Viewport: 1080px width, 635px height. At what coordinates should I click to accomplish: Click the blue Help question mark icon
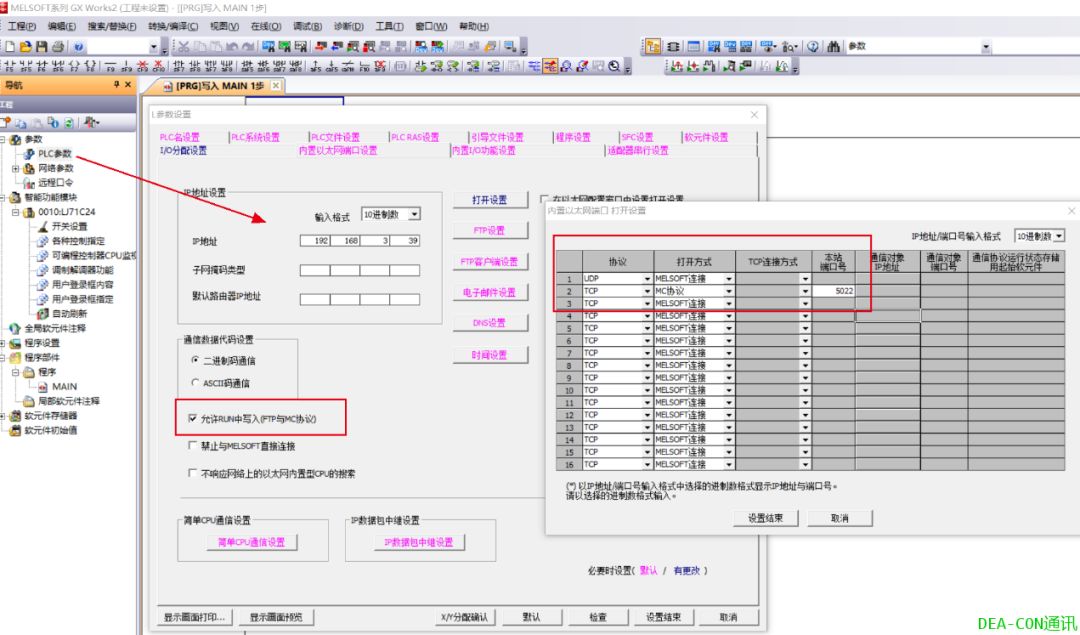79,47
